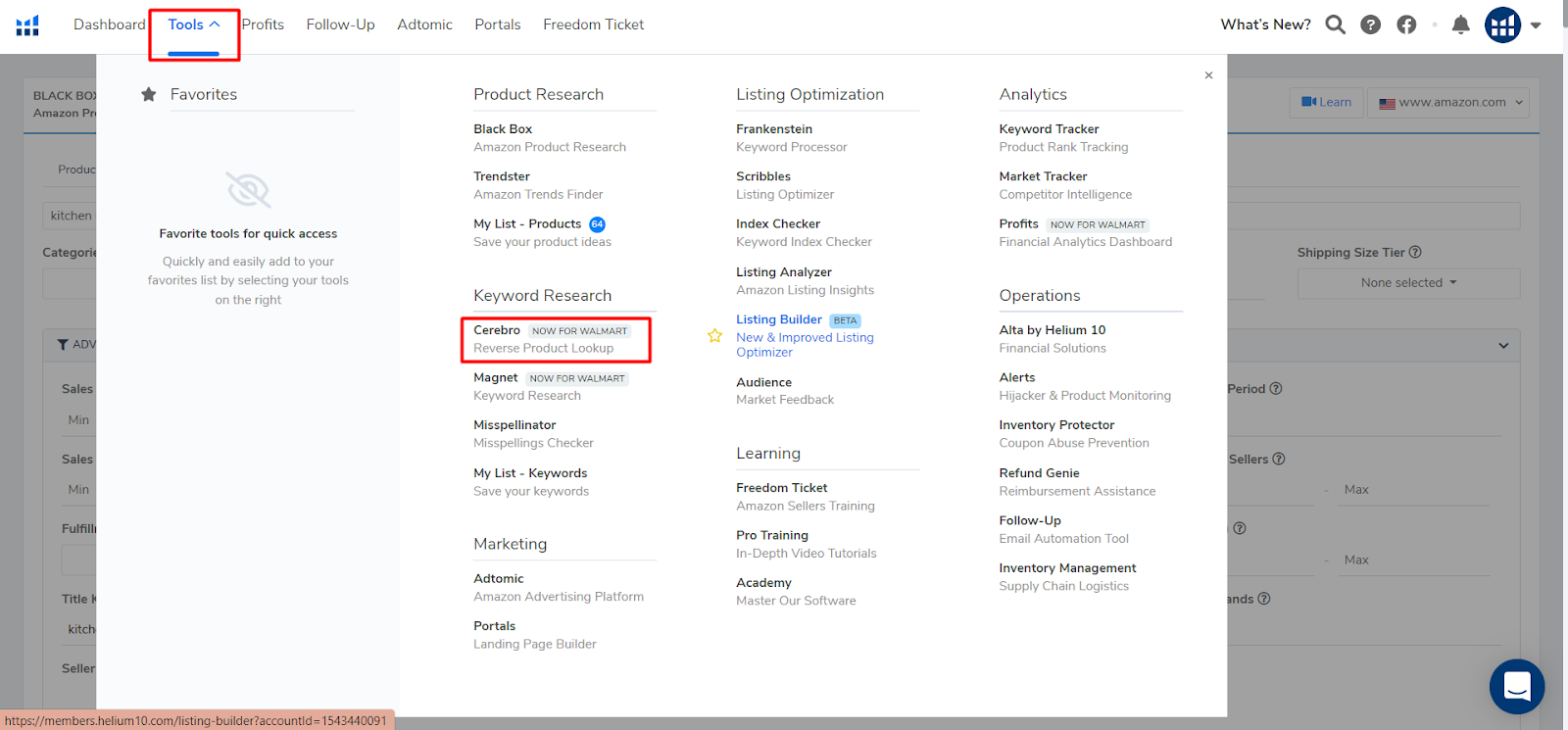Viewport: 1568px width, 730px height.
Task: Open Alta by Helium 10
Action: point(1053,339)
